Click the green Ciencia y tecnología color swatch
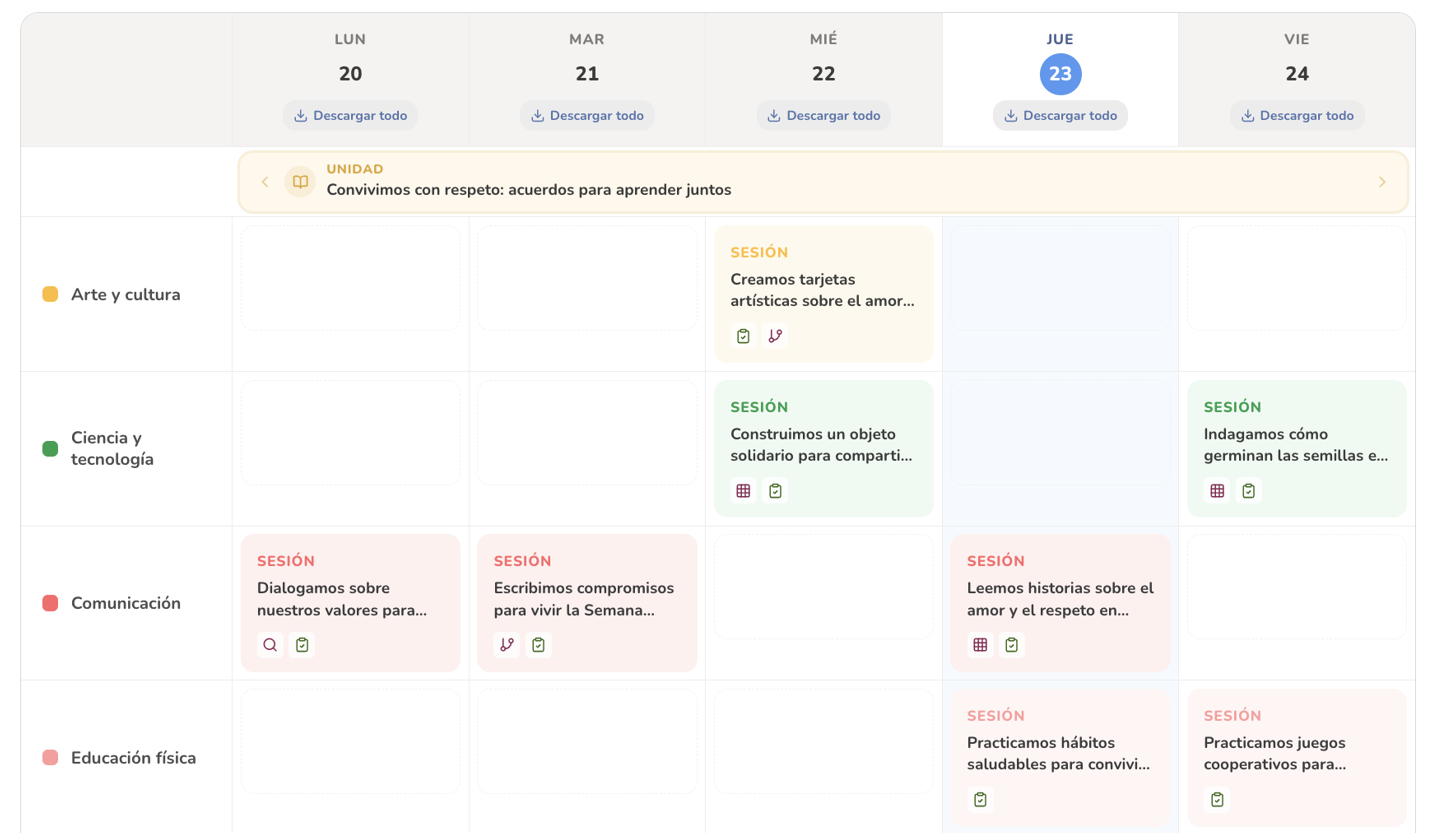The width and height of the screenshot is (1432, 833). coord(50,449)
